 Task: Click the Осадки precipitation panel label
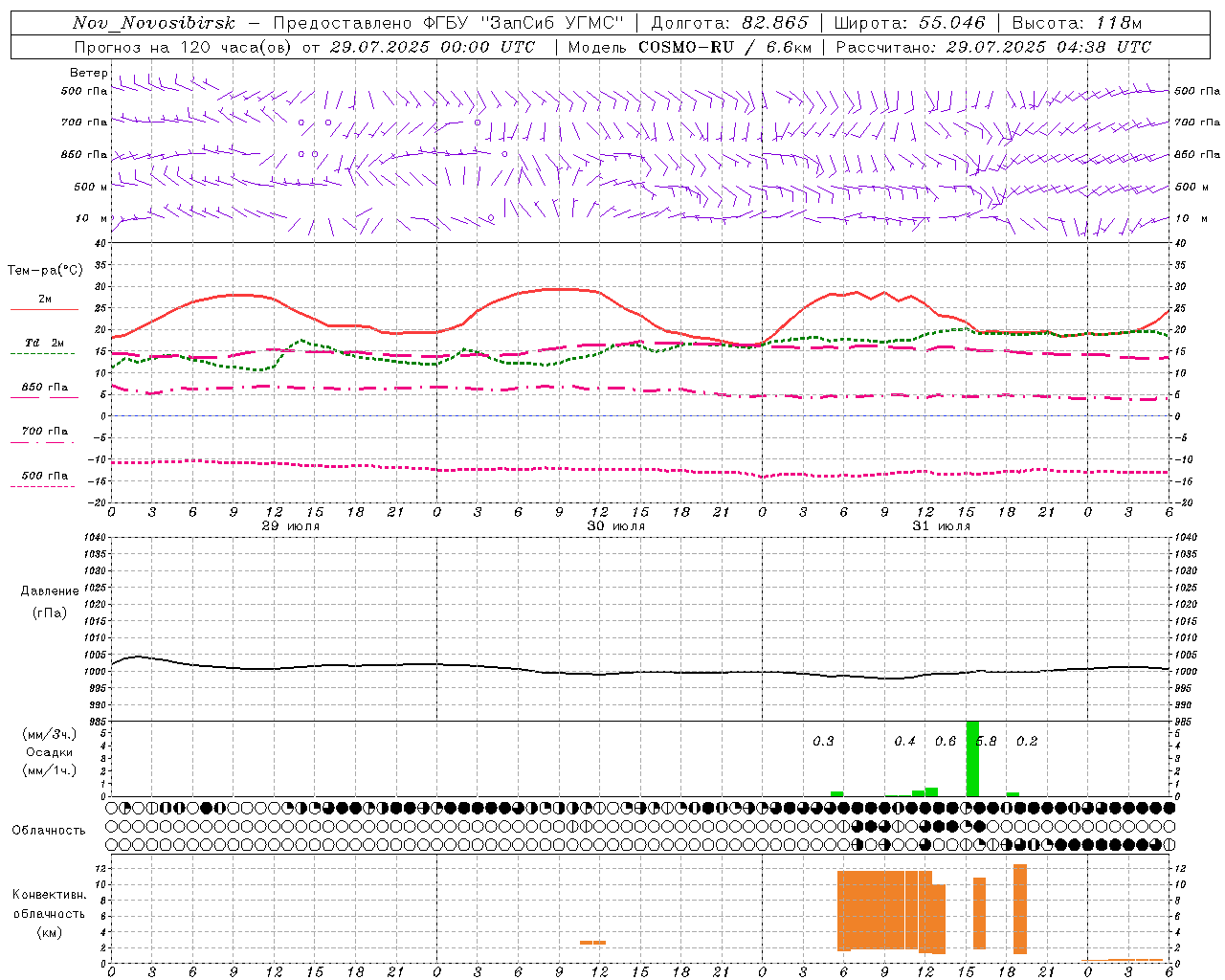49,752
